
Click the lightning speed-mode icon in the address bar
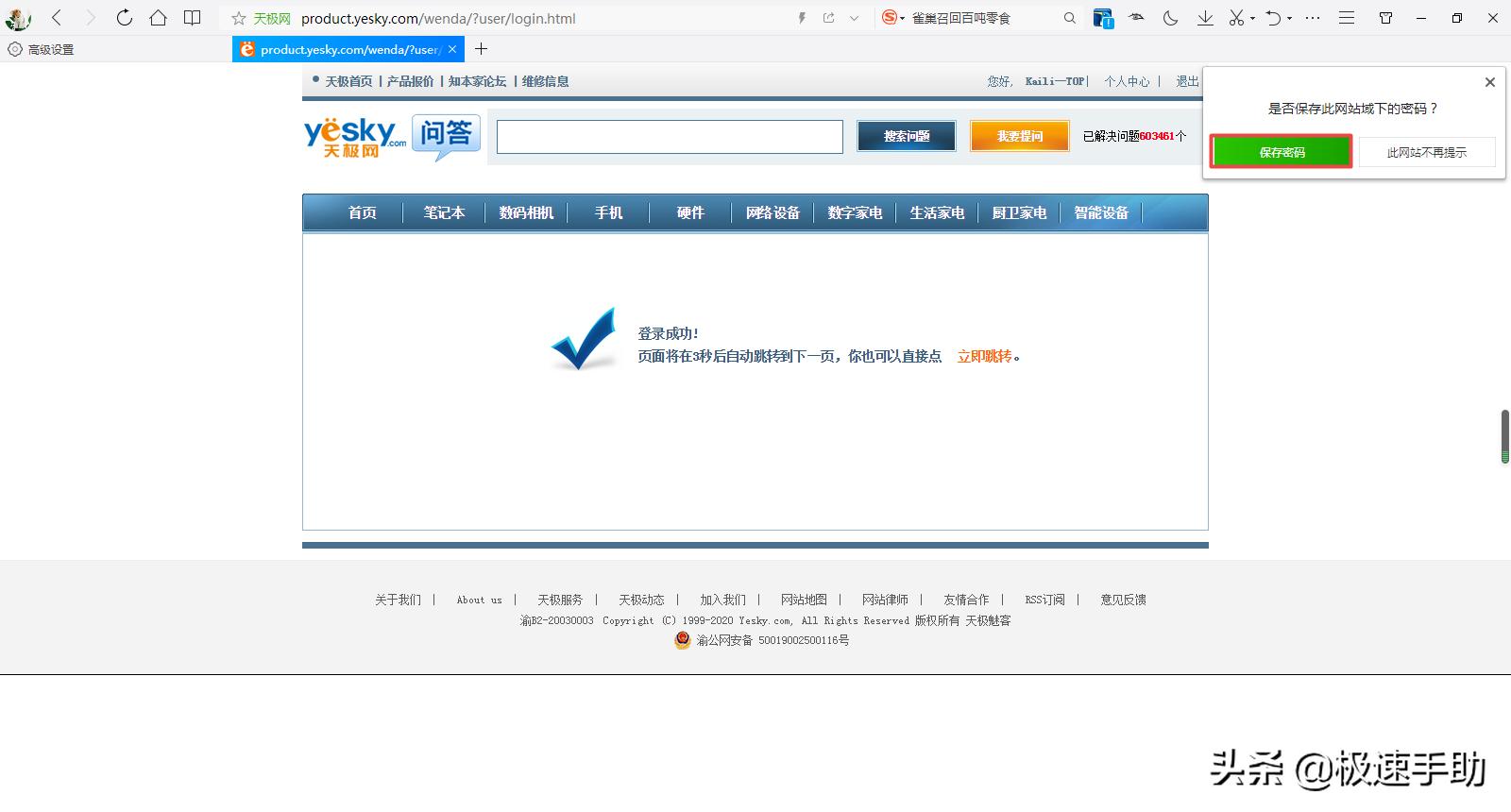click(802, 18)
